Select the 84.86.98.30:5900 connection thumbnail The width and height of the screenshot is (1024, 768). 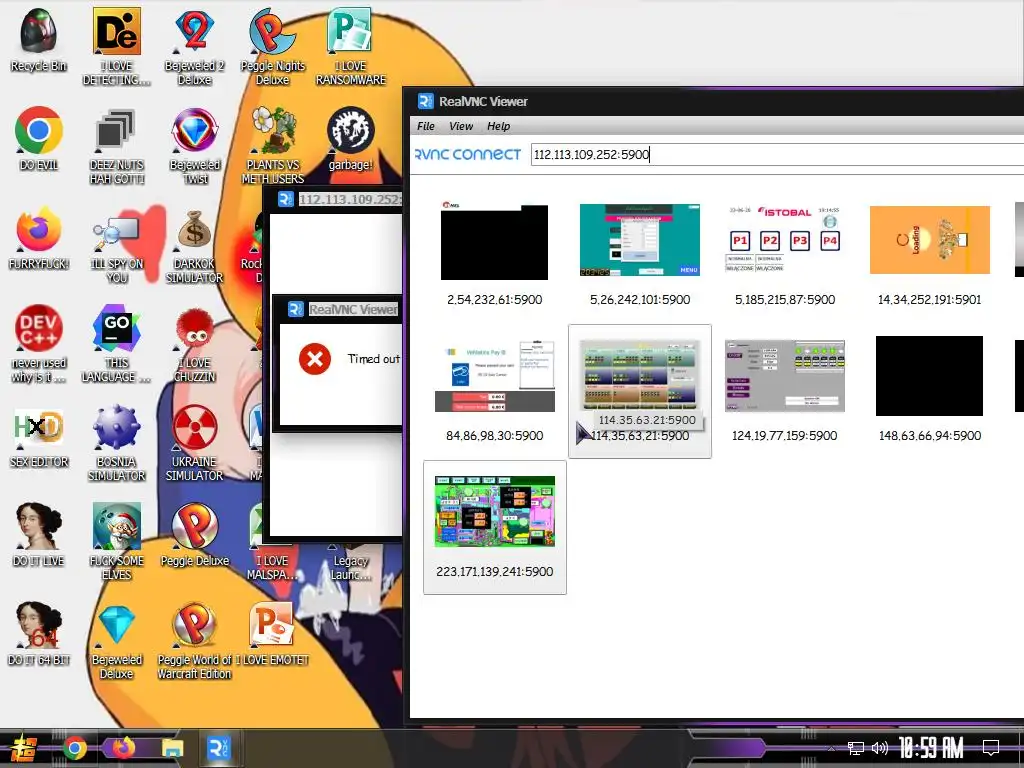point(494,376)
